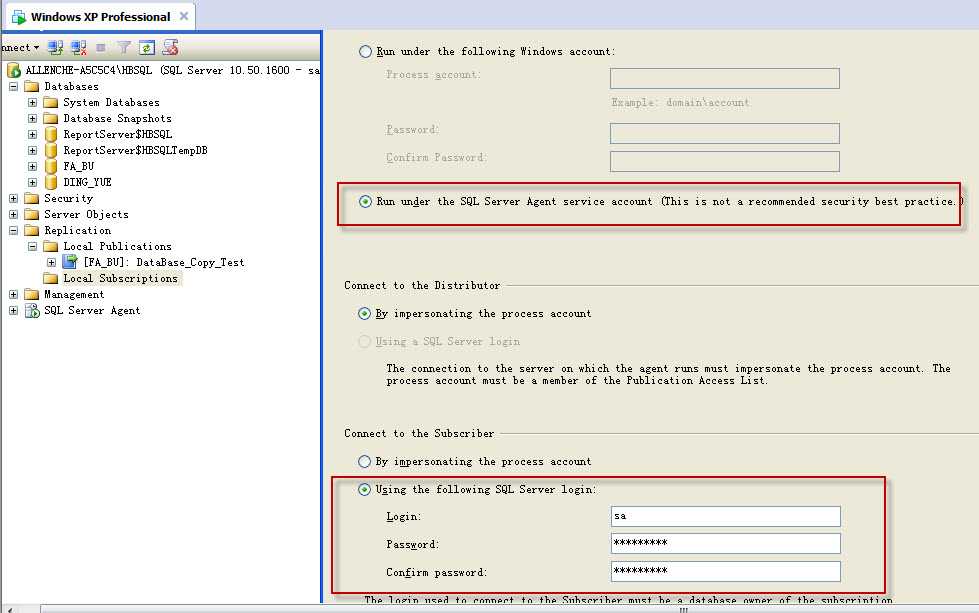979x613 pixels.
Task: Close the Windows XP Professional tab
Action: [184, 16]
